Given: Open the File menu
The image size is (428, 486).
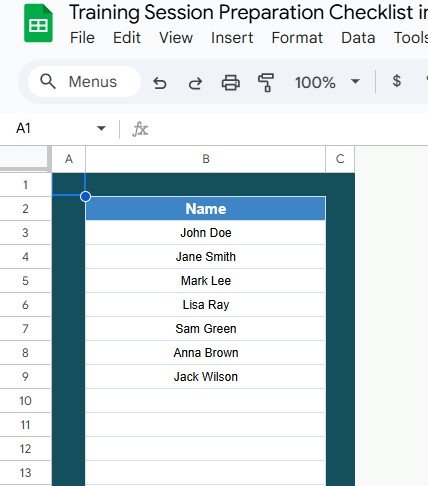Looking at the screenshot, I should [x=82, y=38].
